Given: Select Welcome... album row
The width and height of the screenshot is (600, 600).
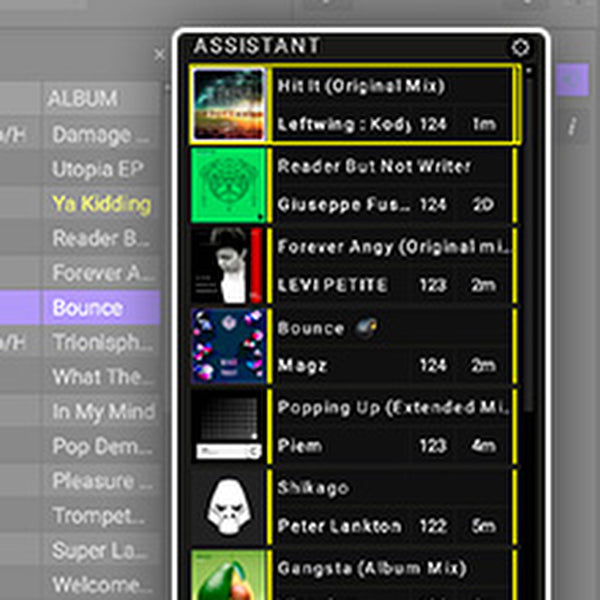Looking at the screenshot, I should (101, 585).
